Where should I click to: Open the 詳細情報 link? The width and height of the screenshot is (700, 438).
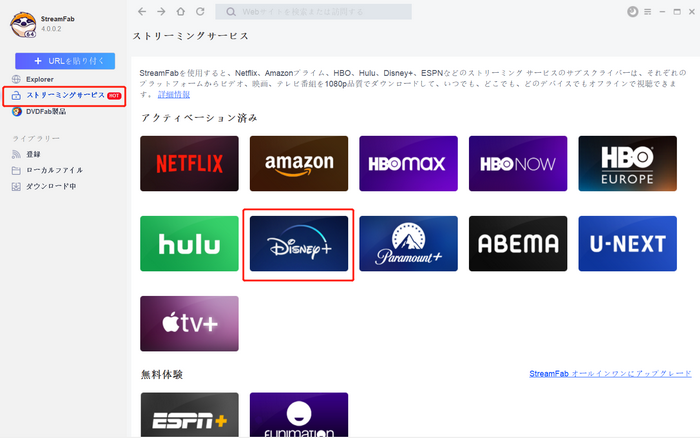174,95
